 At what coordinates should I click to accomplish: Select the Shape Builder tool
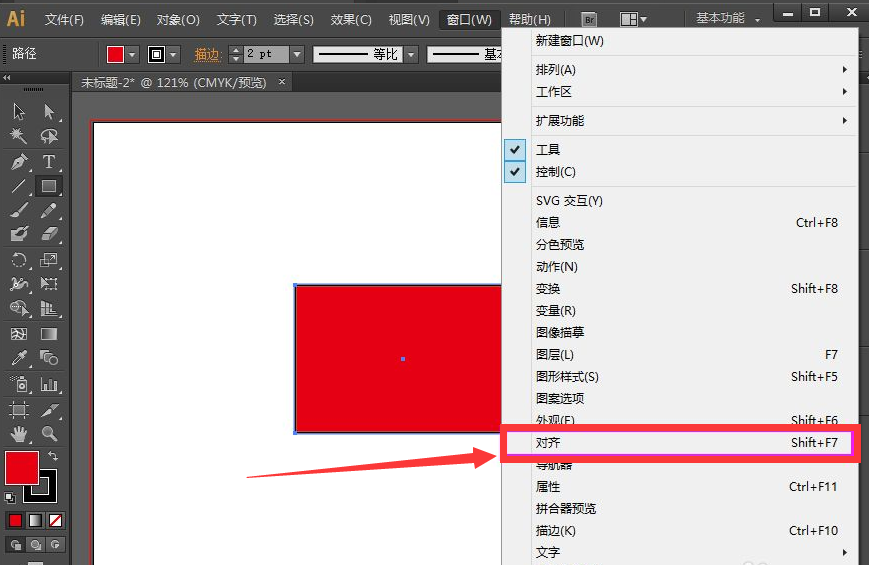(19, 308)
